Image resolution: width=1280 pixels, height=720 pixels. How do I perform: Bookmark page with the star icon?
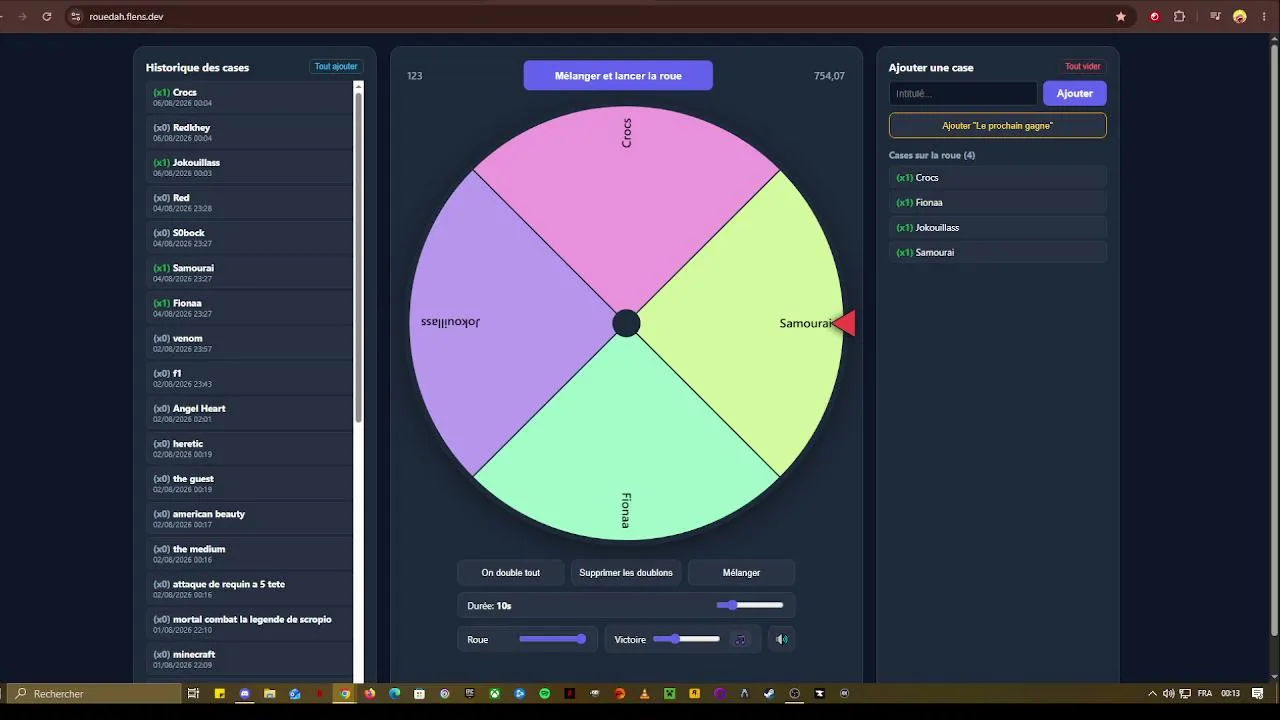point(1121,16)
